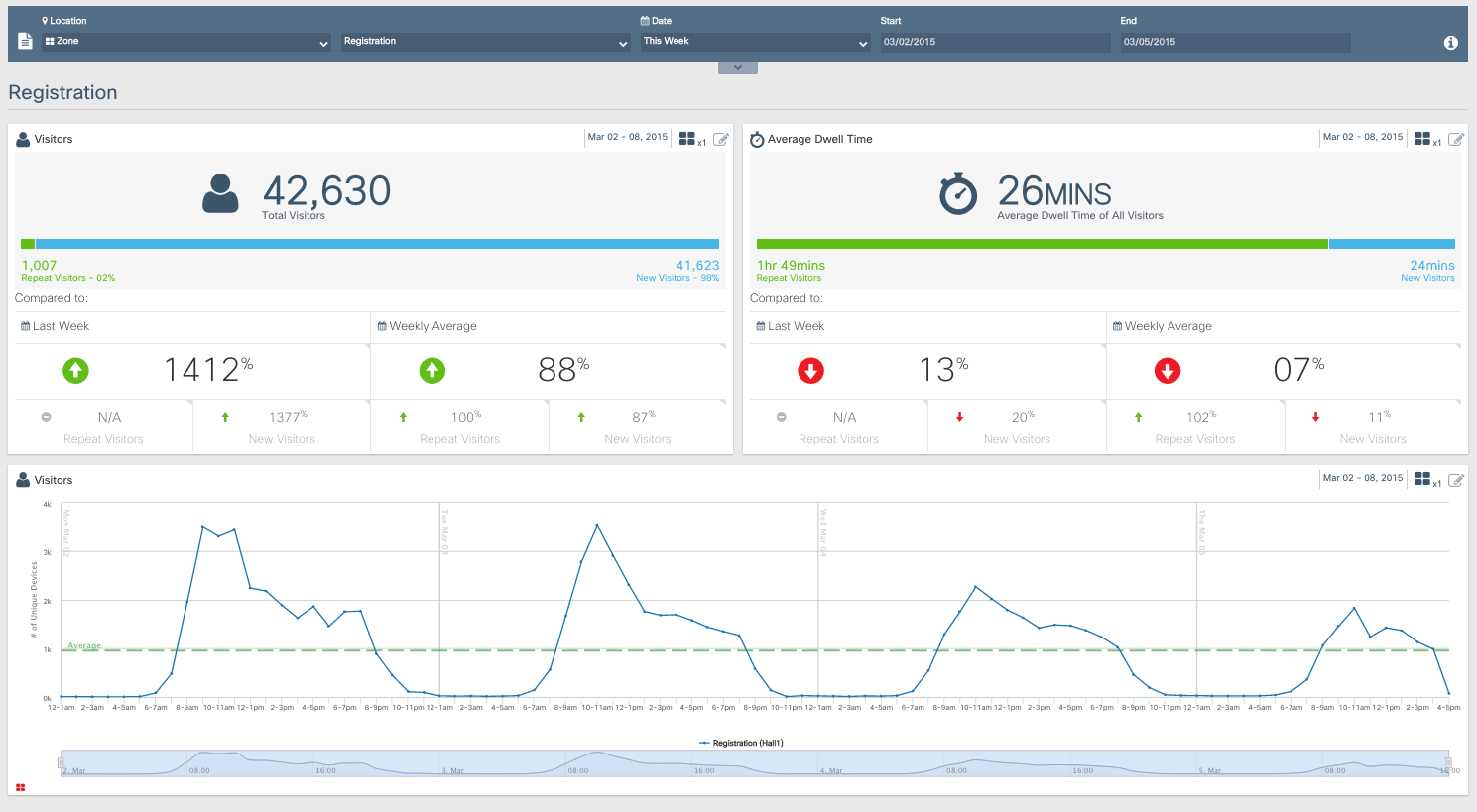Click the Start date field
1477x812 pixels.
click(x=995, y=42)
